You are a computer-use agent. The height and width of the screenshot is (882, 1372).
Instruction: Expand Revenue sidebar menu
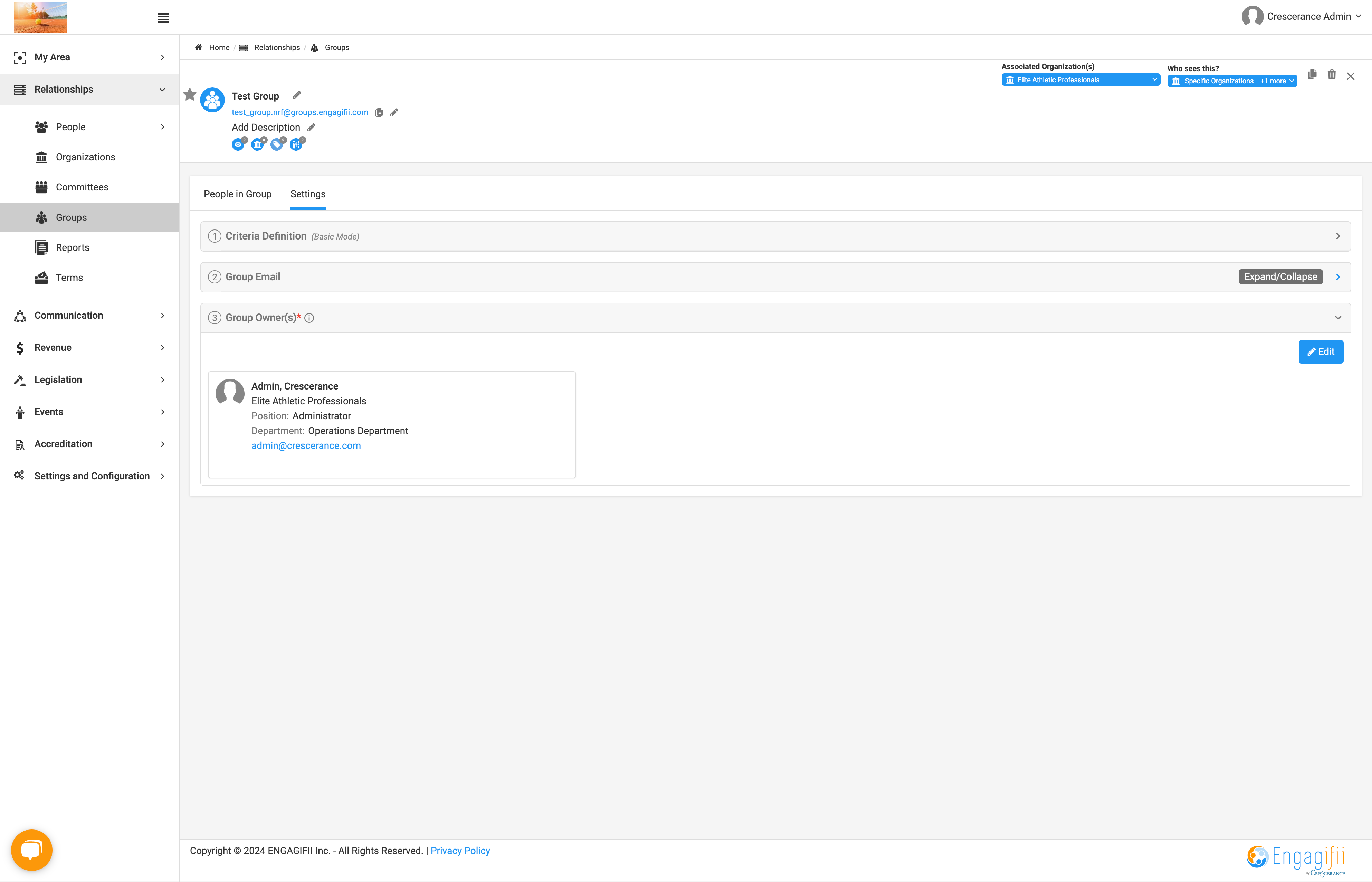point(89,348)
